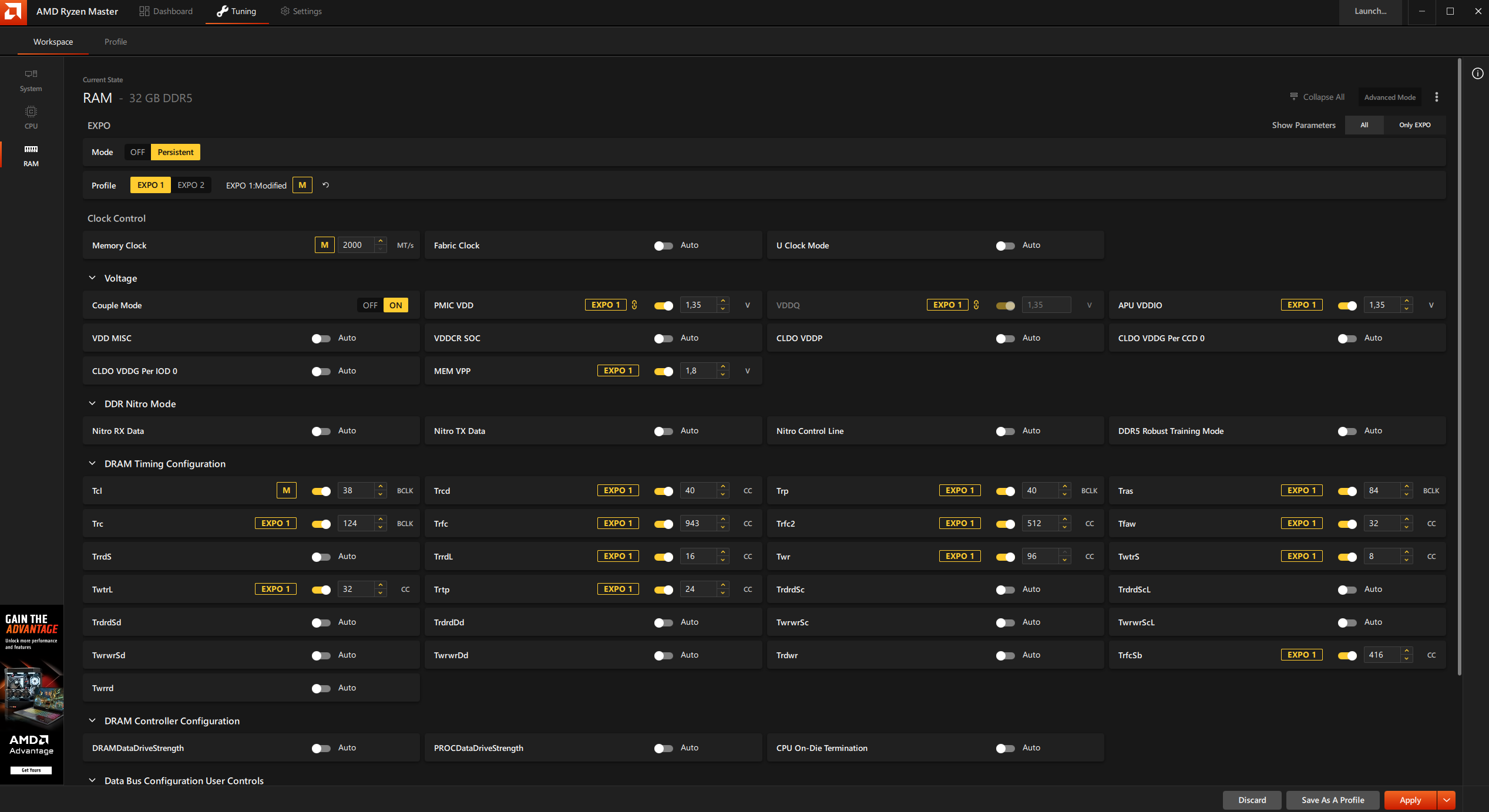This screenshot has width=1489, height=812.
Task: Switch to the Dashboard tab
Action: click(166, 11)
